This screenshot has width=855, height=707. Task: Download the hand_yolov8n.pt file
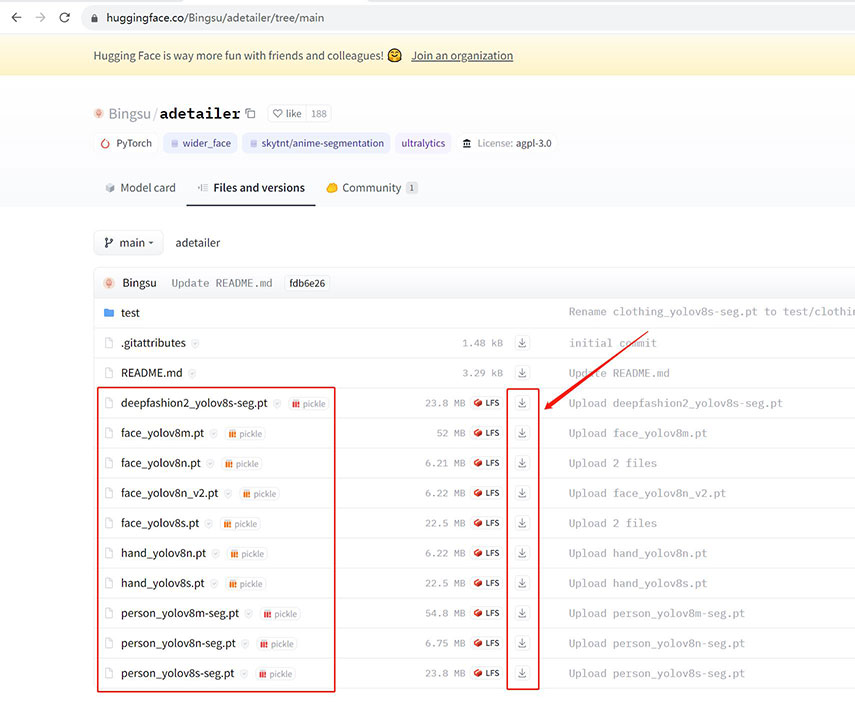tap(522, 553)
